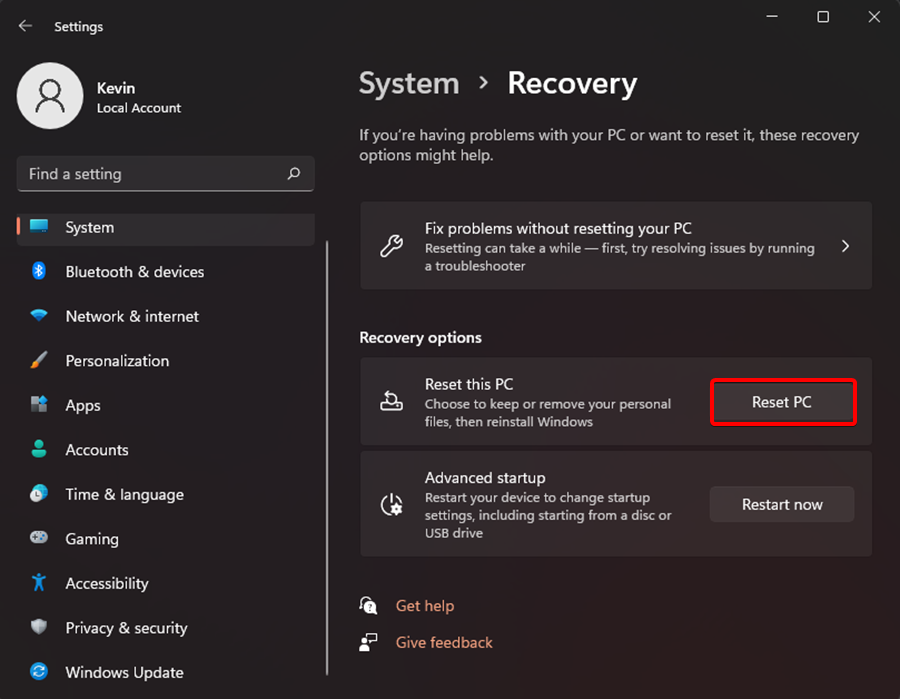This screenshot has height=699, width=900.
Task: Select Time & language in sidebar
Action: pyautogui.click(x=124, y=494)
